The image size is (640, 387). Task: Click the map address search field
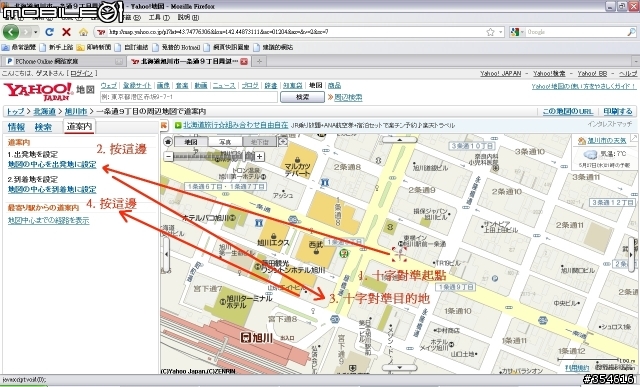click(x=189, y=97)
